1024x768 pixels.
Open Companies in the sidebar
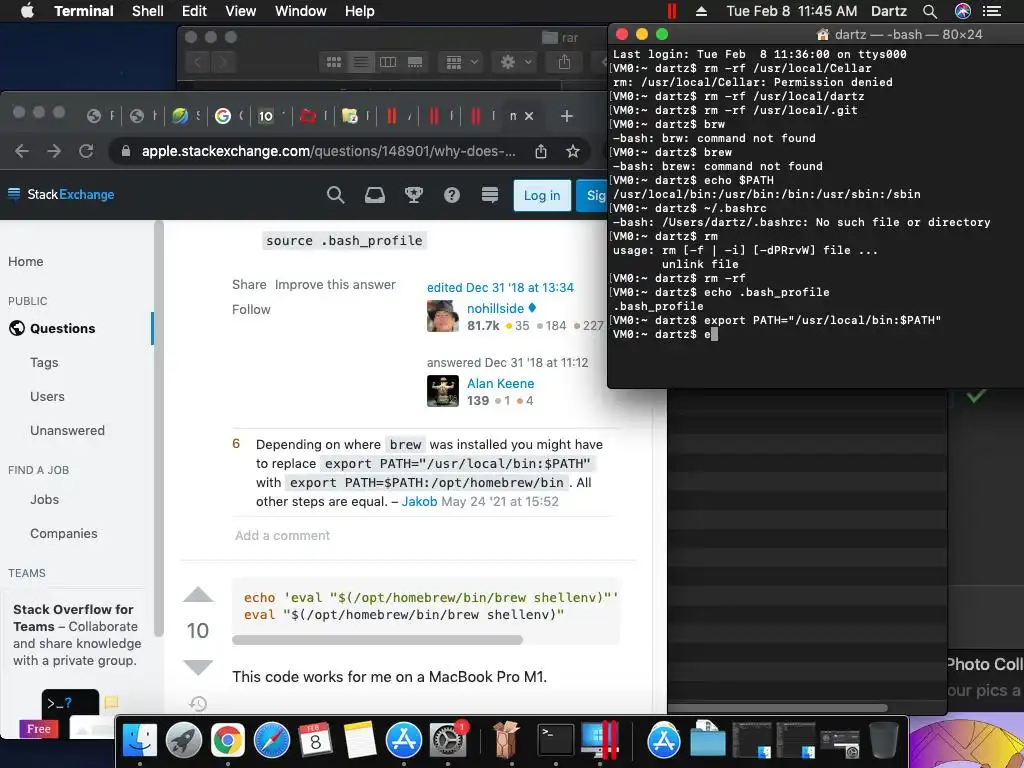tap(63, 534)
